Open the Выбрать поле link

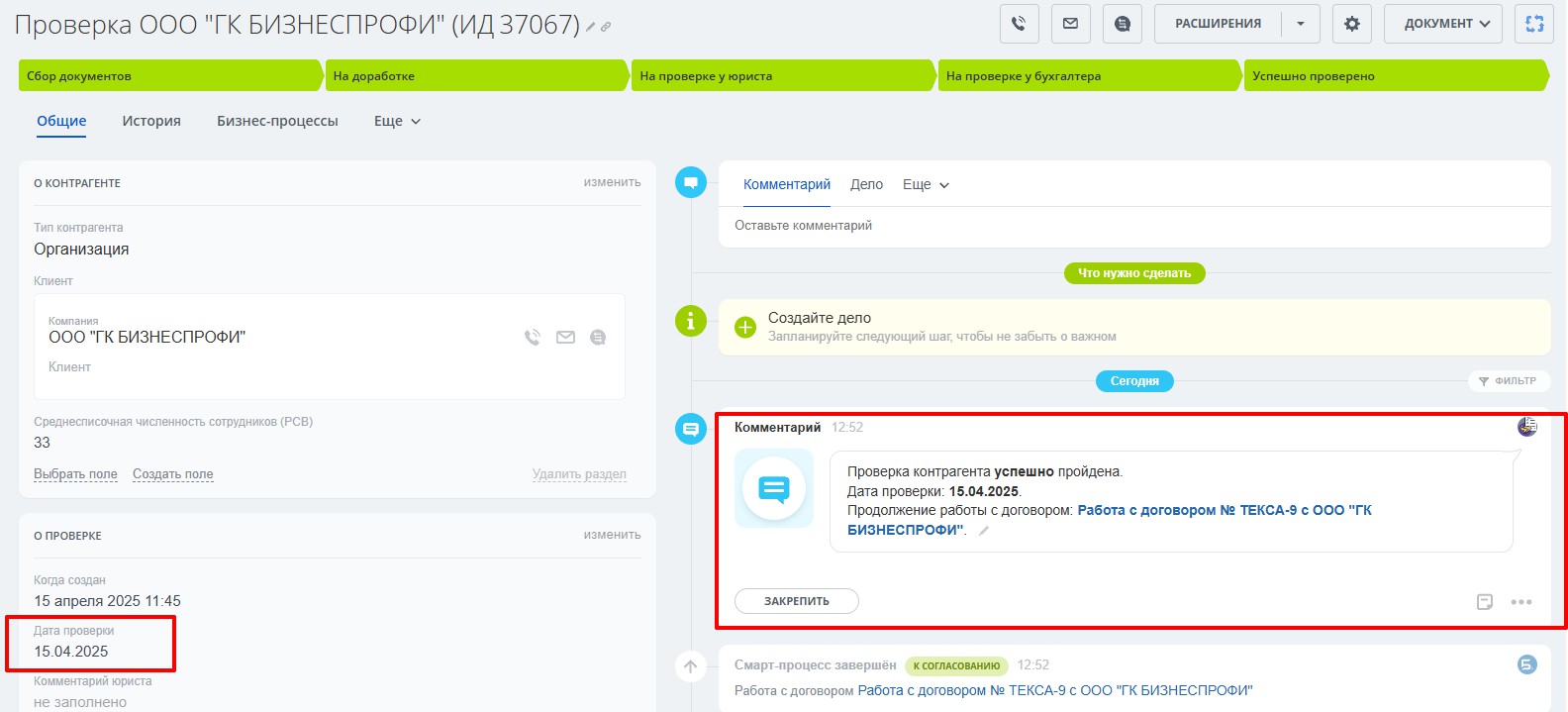point(75,474)
